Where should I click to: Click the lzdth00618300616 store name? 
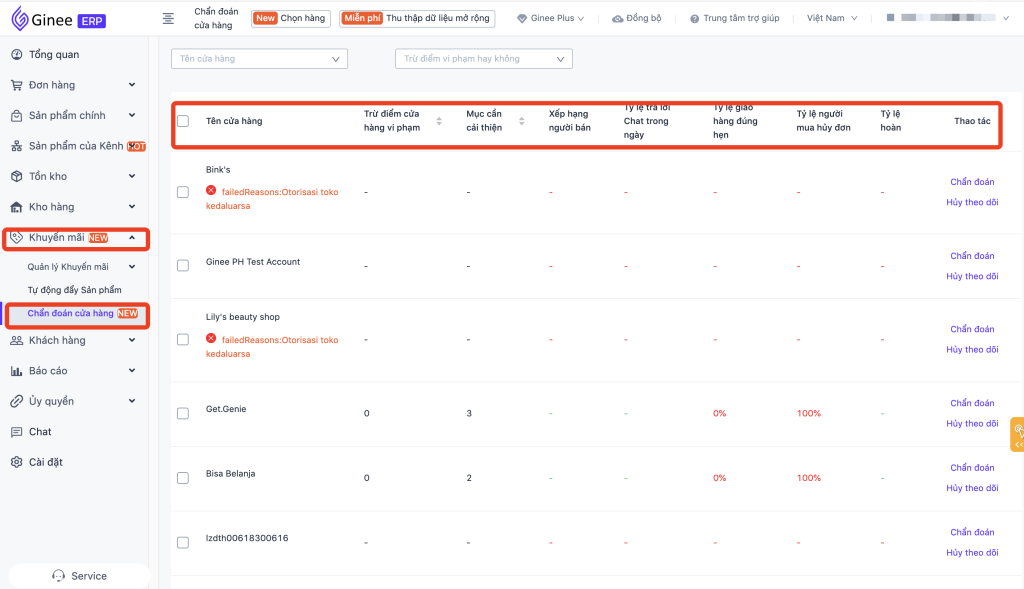coord(247,538)
